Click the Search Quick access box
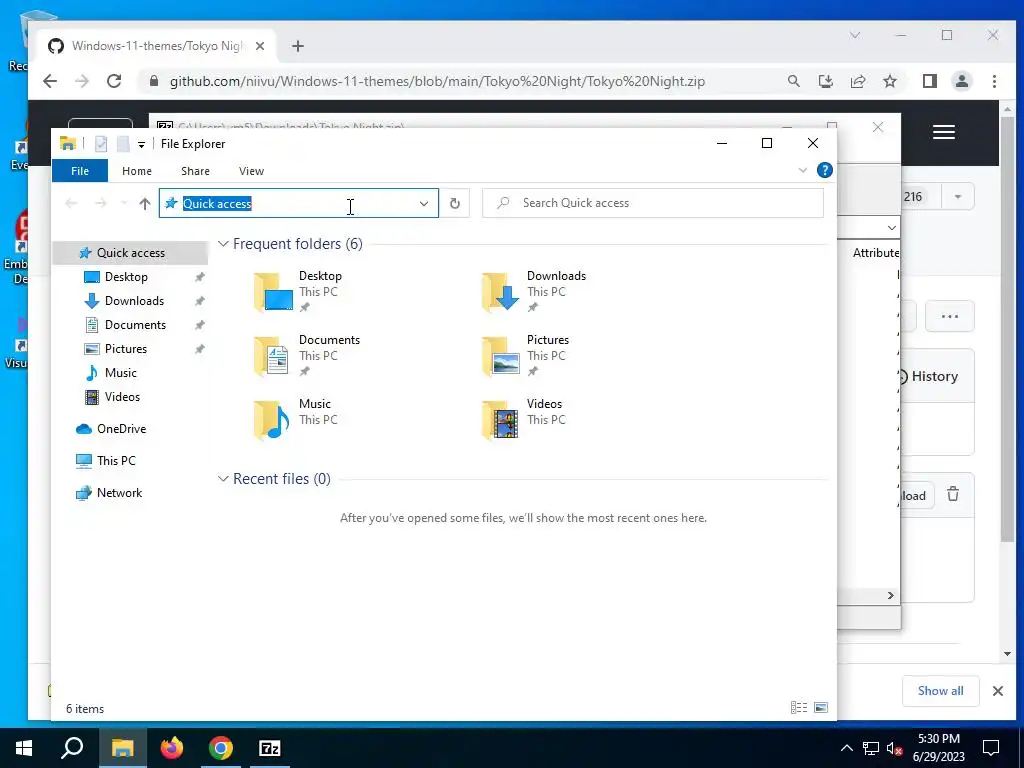This screenshot has height=768, width=1024. [653, 203]
